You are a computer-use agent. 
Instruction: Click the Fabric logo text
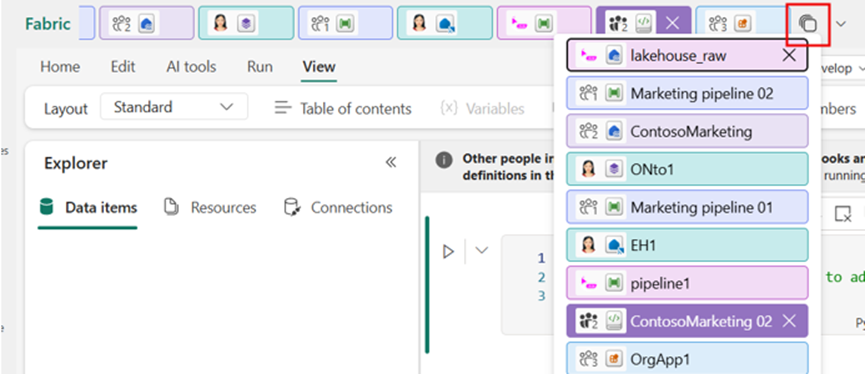click(48, 24)
